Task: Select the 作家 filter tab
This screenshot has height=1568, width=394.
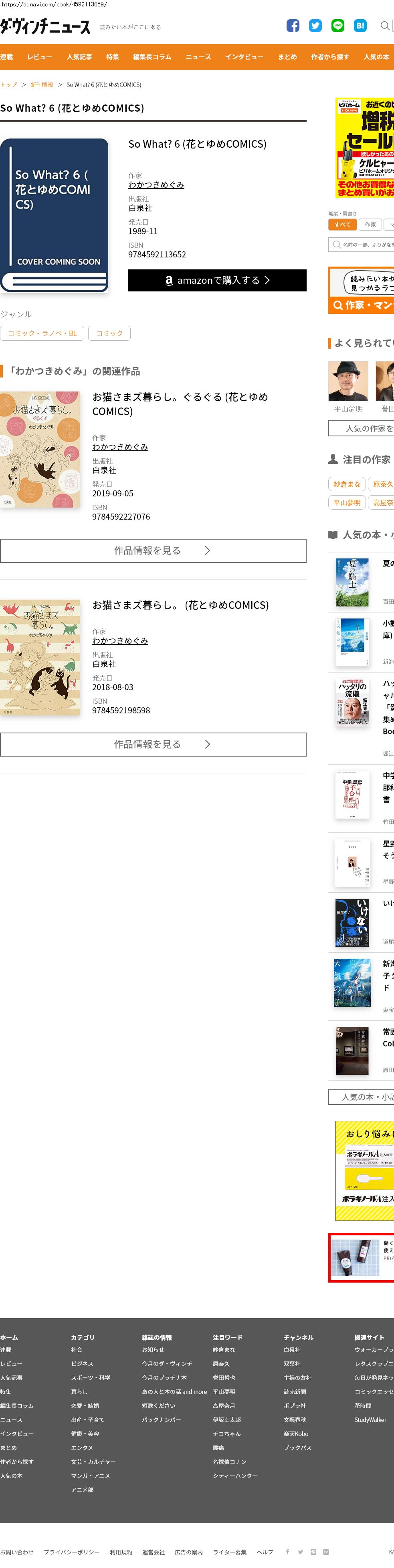Action: point(370,225)
